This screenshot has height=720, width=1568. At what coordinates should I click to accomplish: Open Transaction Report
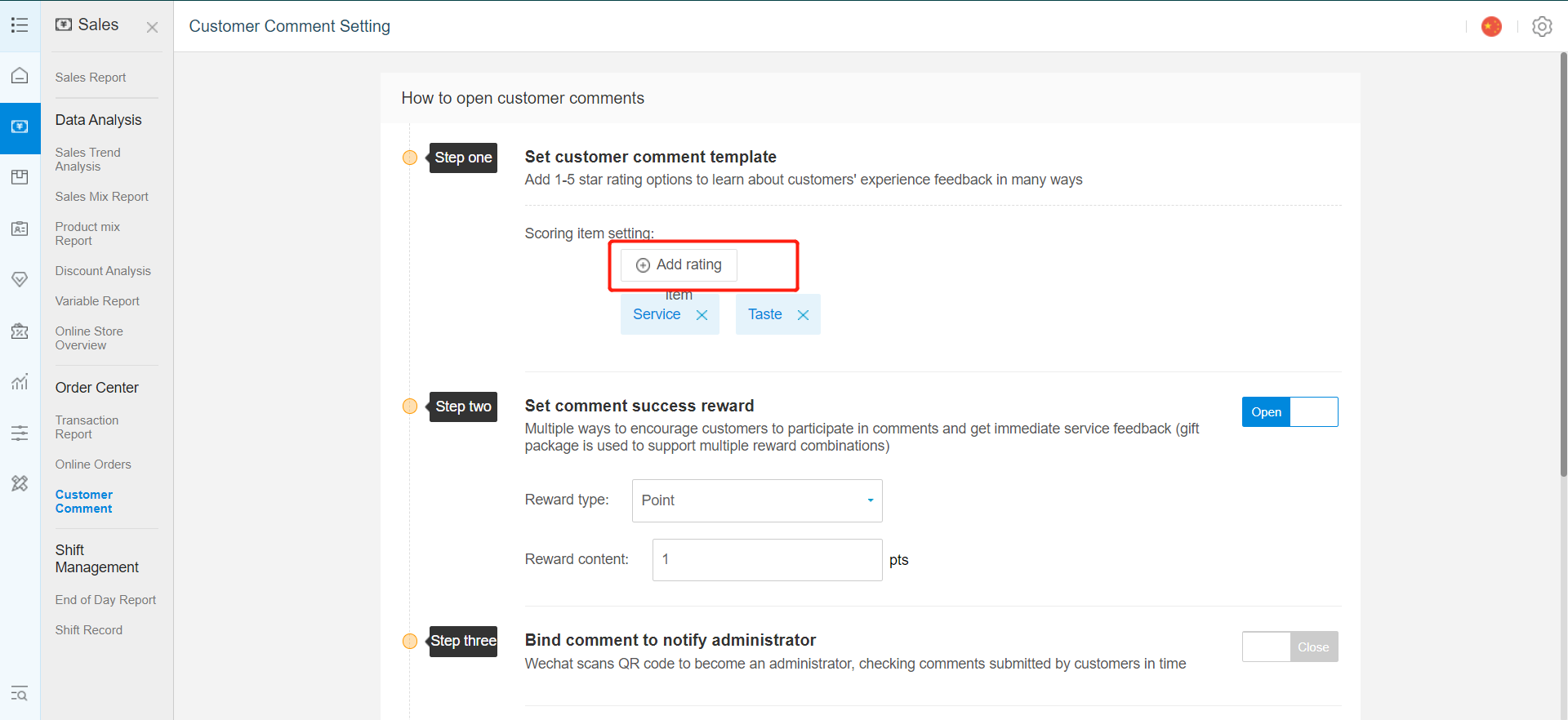[87, 427]
